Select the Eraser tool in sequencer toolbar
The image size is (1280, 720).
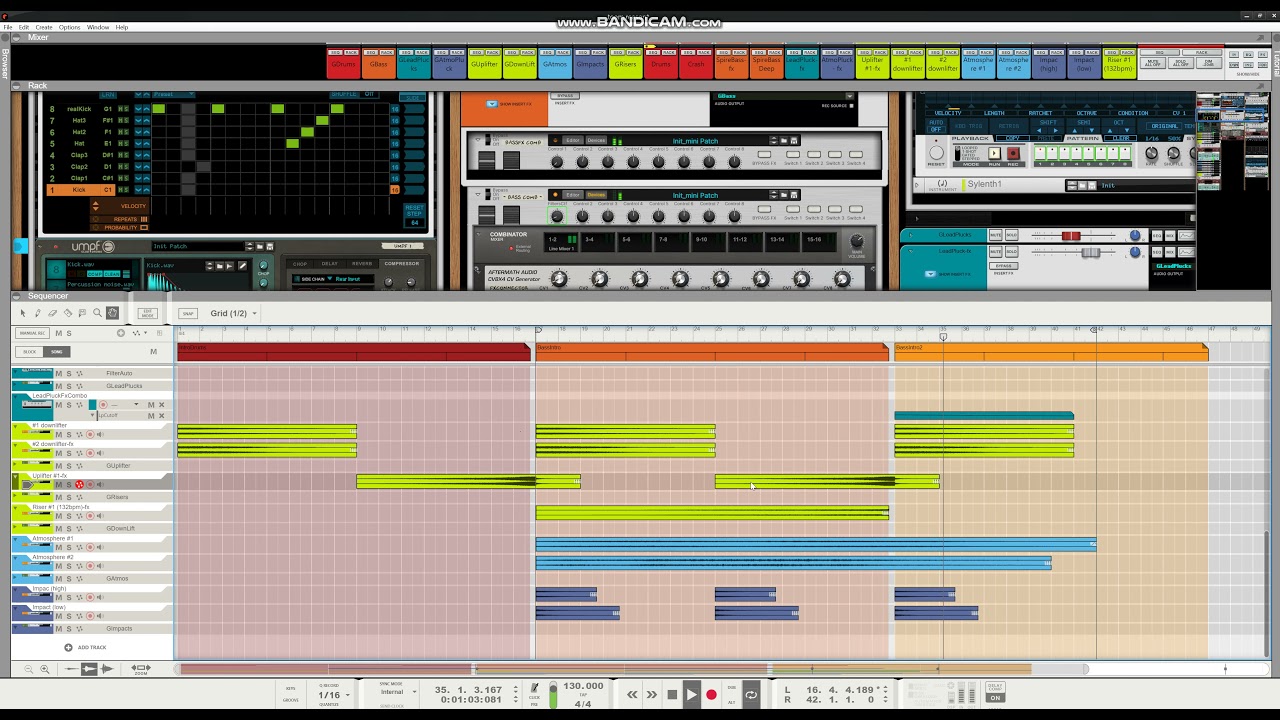(x=53, y=313)
